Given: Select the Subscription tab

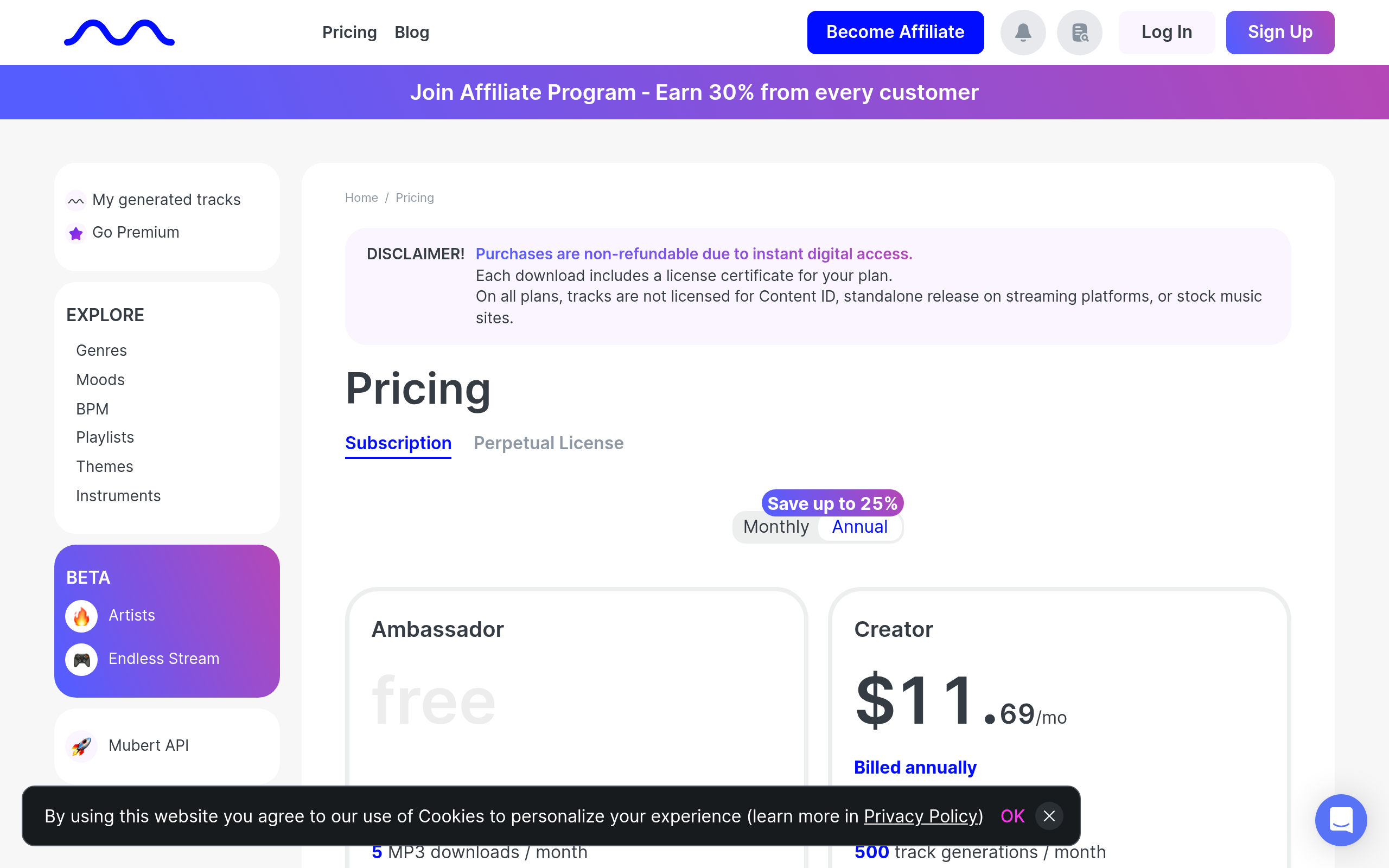Looking at the screenshot, I should [398, 443].
